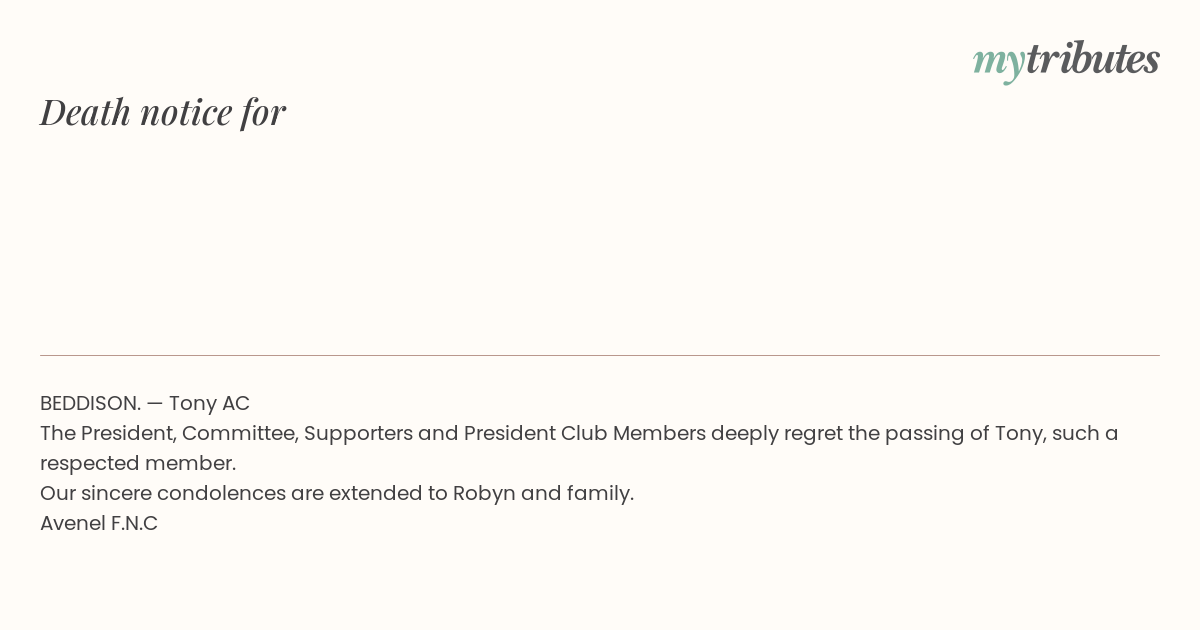Click the dark "tributes" part of logo

(1092, 60)
